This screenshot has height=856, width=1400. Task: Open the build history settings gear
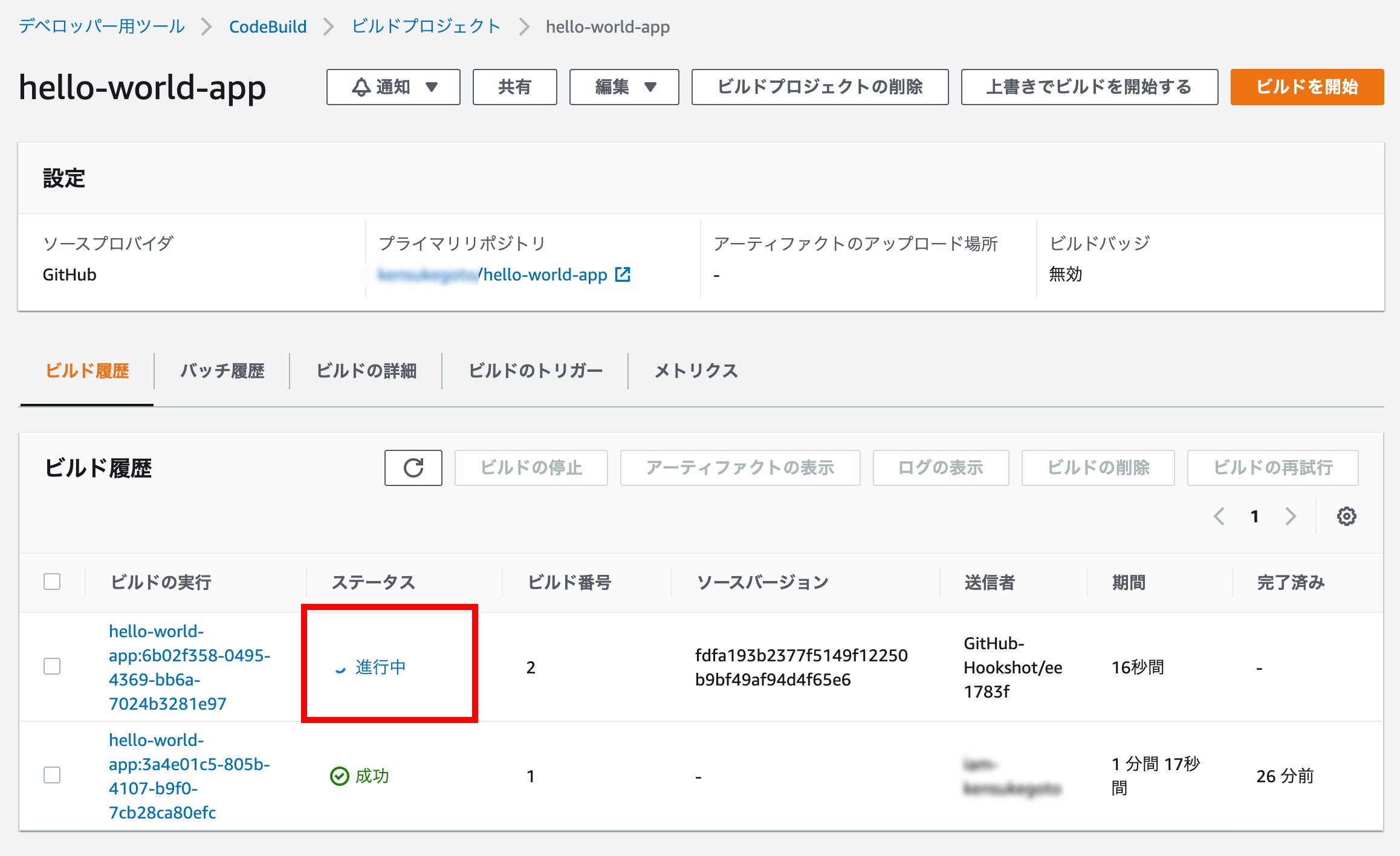point(1347,516)
